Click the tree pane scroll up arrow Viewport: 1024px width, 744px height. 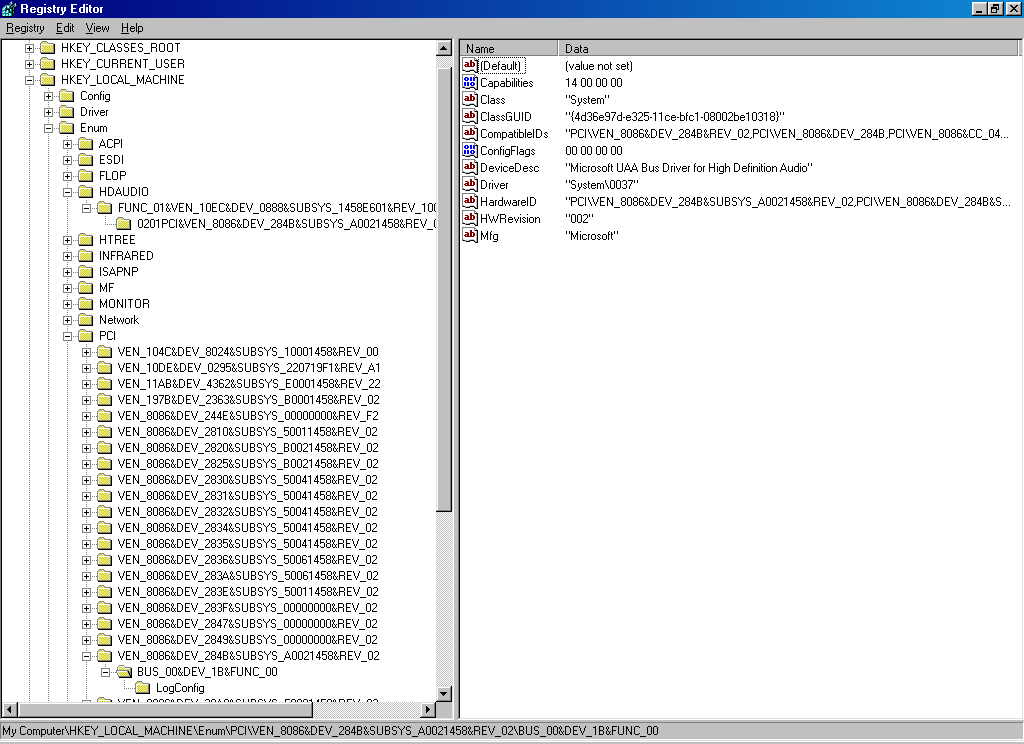[x=444, y=48]
